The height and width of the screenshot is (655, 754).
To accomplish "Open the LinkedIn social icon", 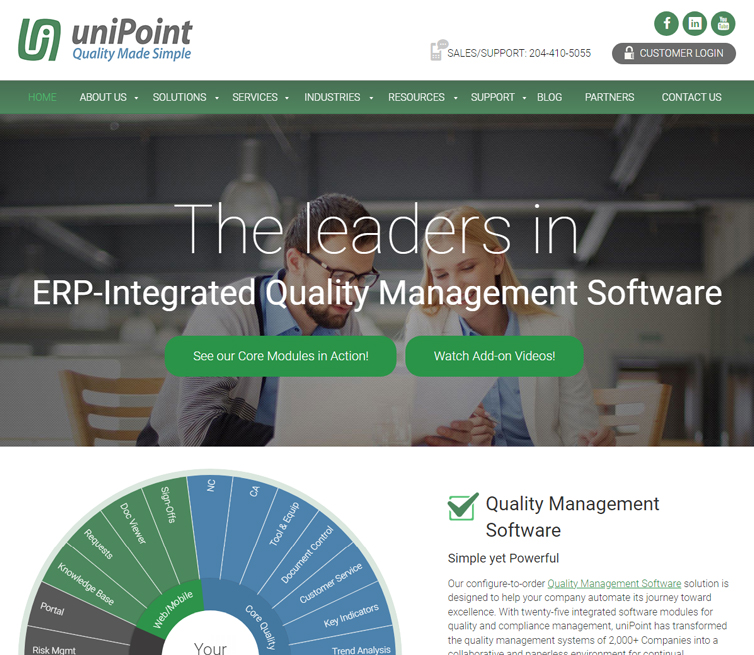I will point(695,23).
